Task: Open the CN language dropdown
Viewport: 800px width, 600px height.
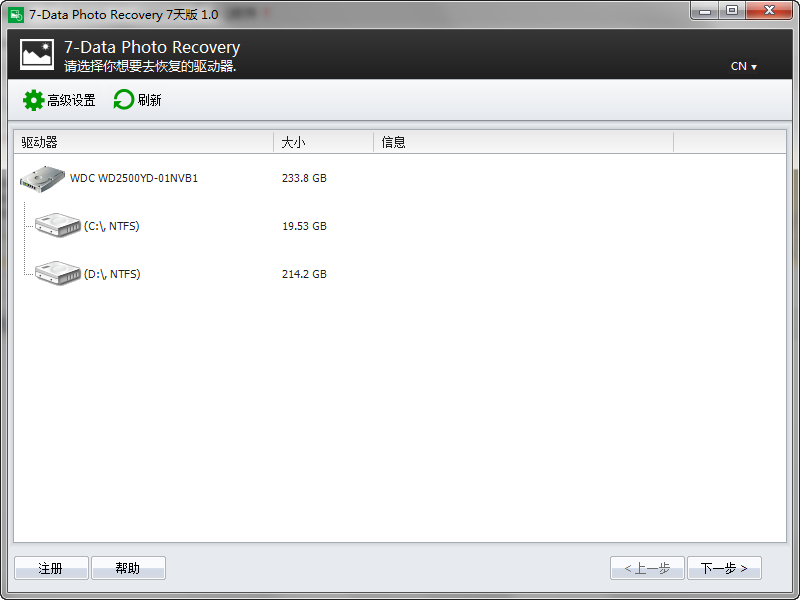Action: (744, 66)
